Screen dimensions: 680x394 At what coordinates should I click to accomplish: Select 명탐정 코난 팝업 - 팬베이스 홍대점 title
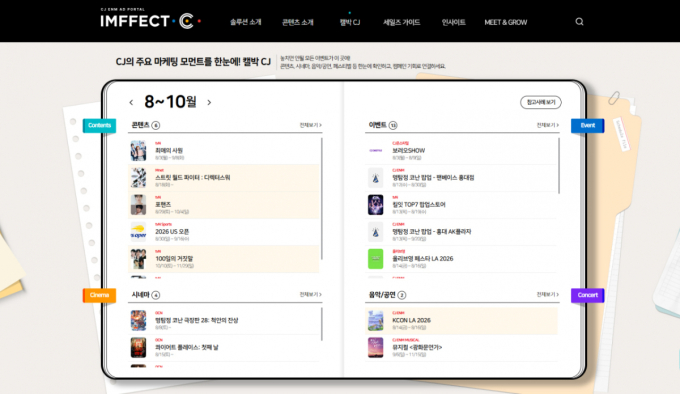pos(433,178)
